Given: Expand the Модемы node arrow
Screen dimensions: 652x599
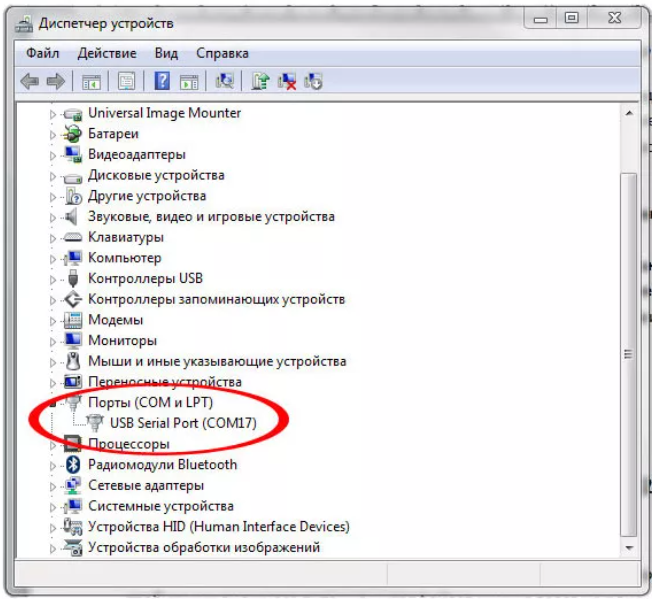Looking at the screenshot, I should [x=52, y=321].
